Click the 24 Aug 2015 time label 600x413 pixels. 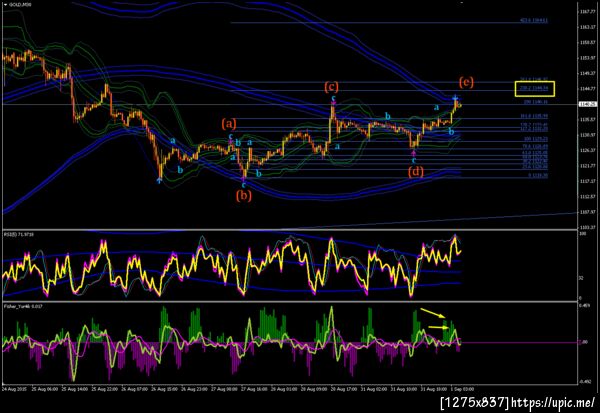tap(12, 389)
